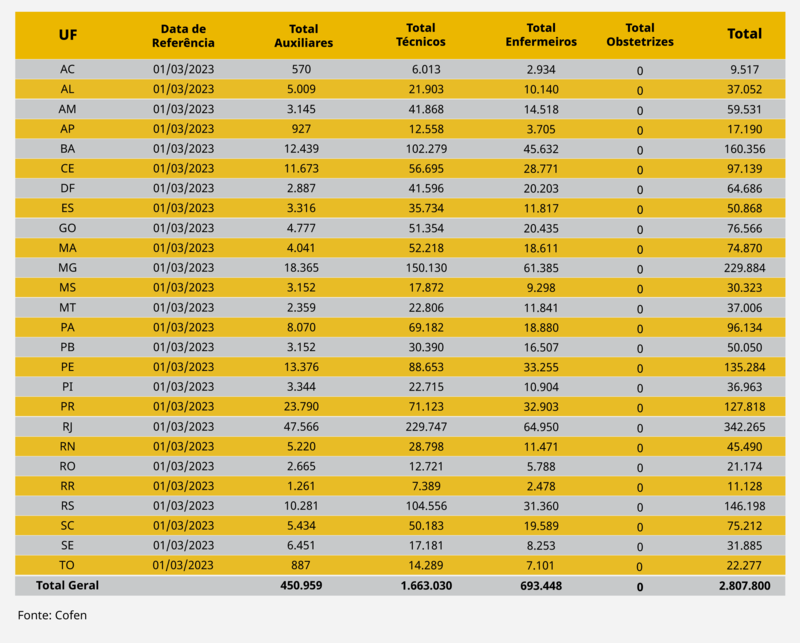This screenshot has height=643, width=800.
Task: Click the value 28.771 in CE row
Action: point(541,168)
